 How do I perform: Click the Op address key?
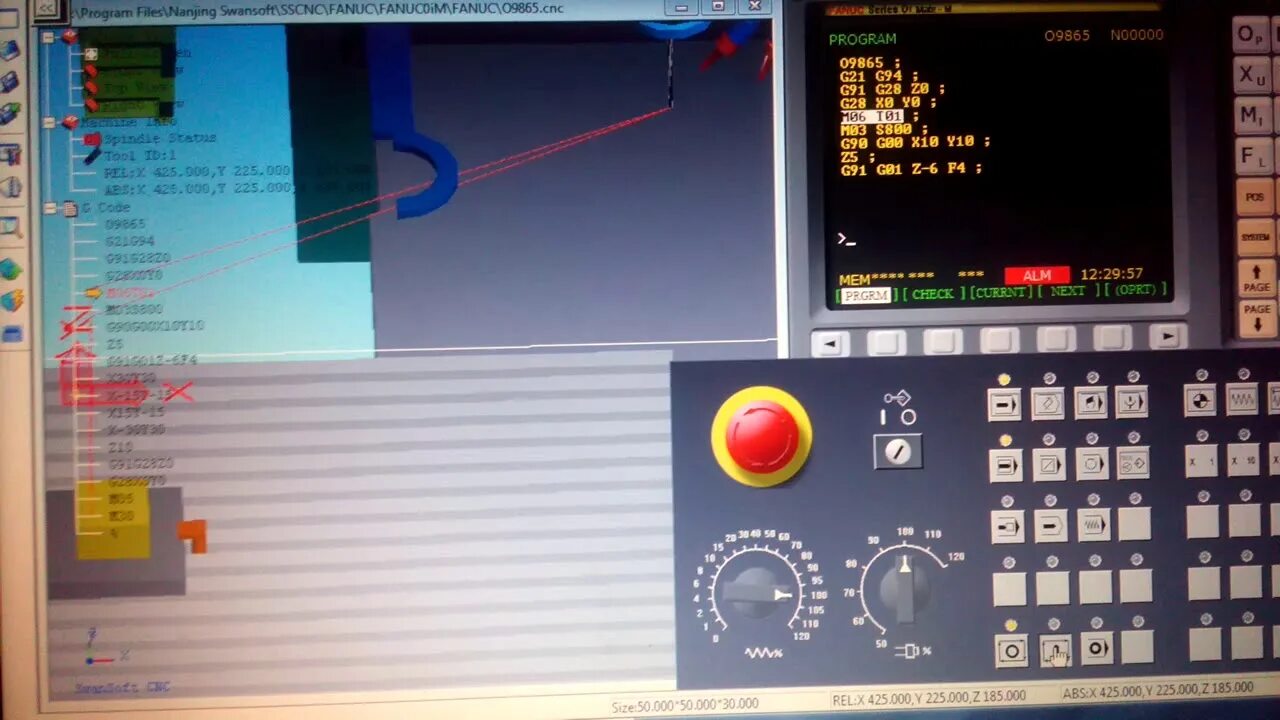point(1250,35)
